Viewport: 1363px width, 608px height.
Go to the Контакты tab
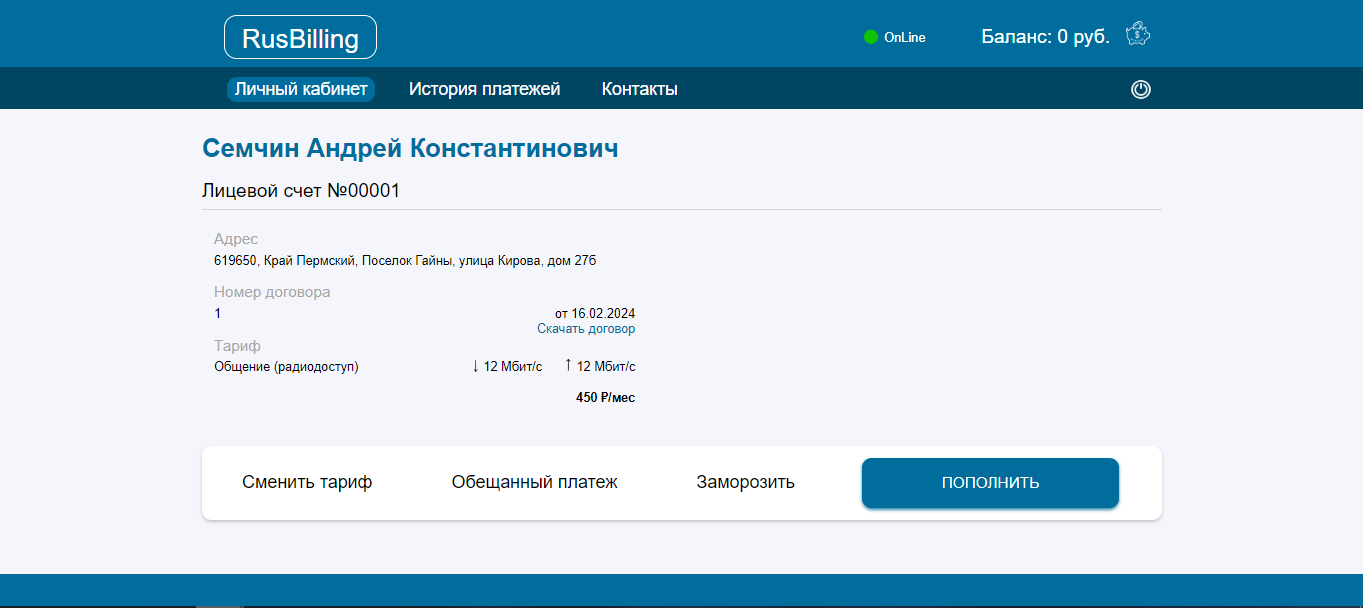tap(640, 89)
